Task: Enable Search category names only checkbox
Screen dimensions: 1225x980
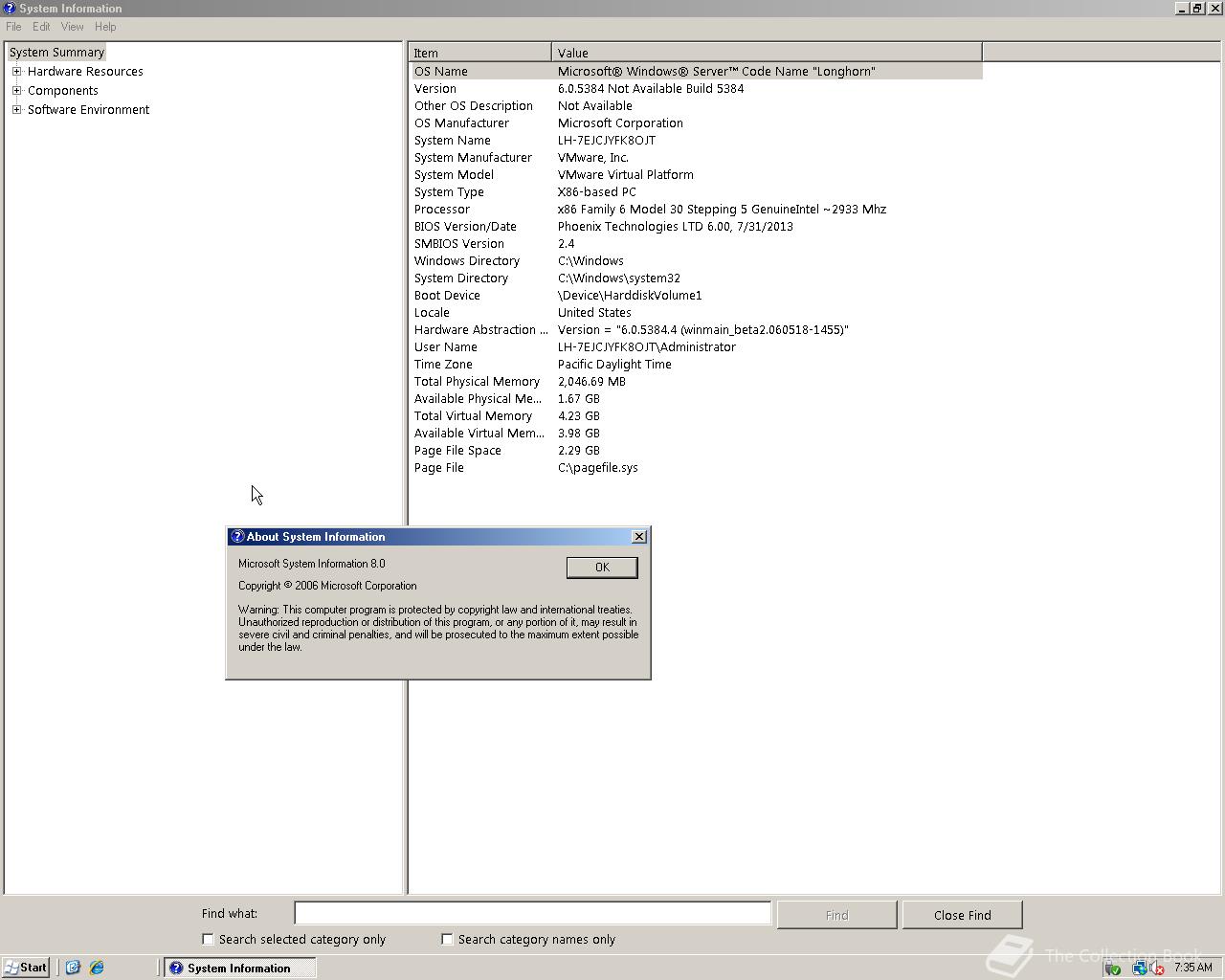Action: (447, 940)
